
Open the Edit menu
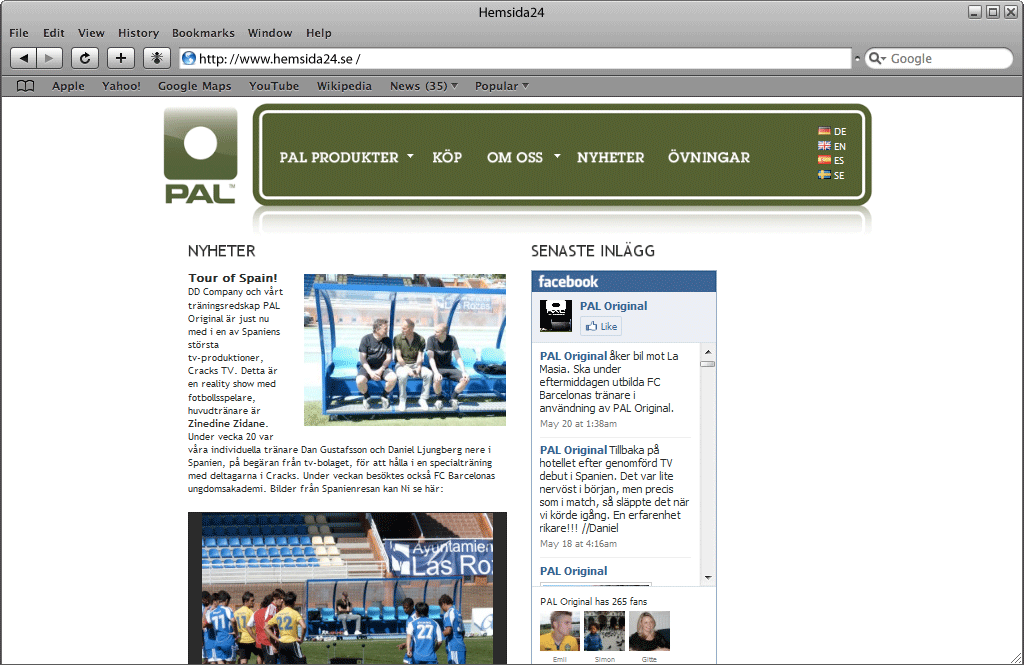54,33
